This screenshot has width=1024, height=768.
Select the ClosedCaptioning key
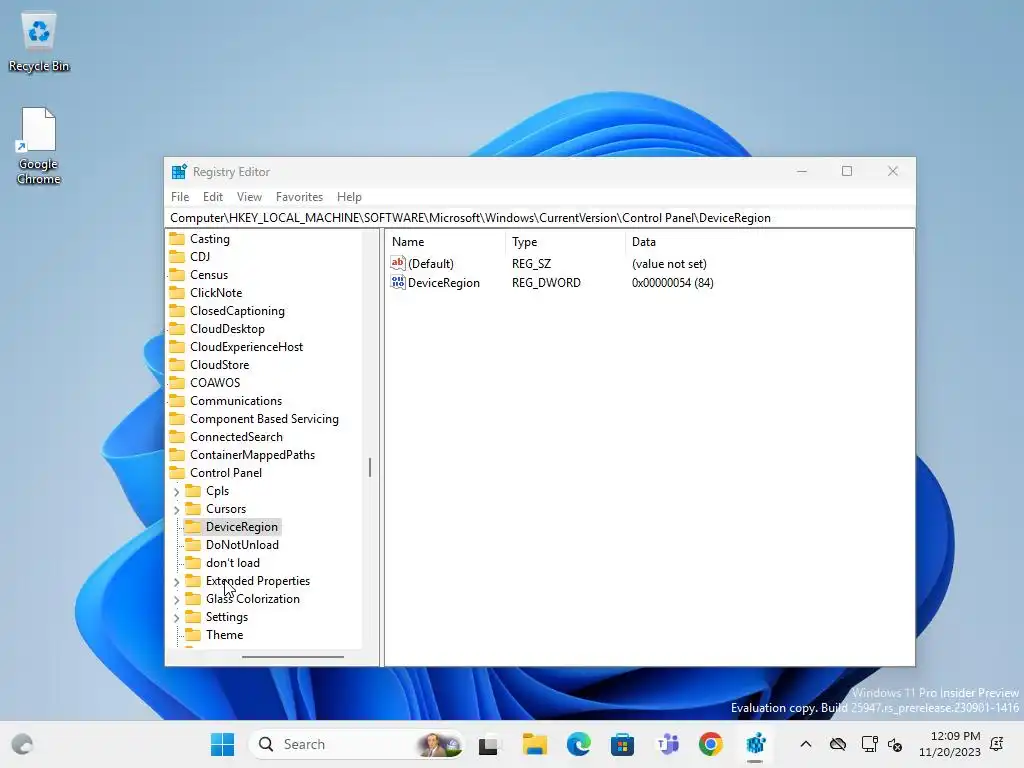[x=237, y=310]
